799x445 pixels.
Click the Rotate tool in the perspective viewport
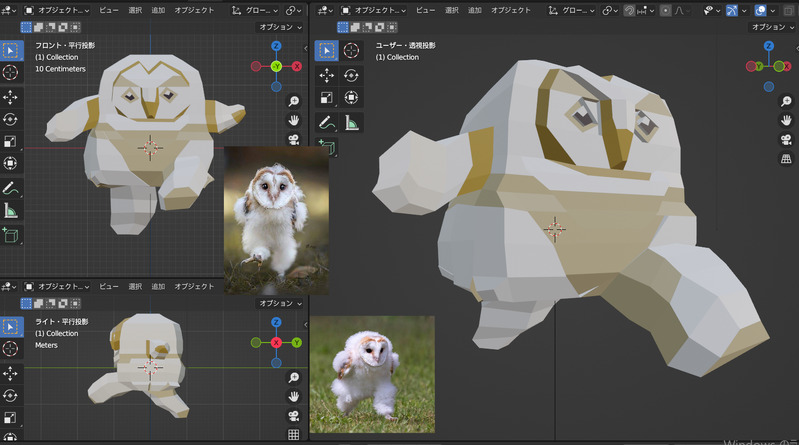pos(351,75)
